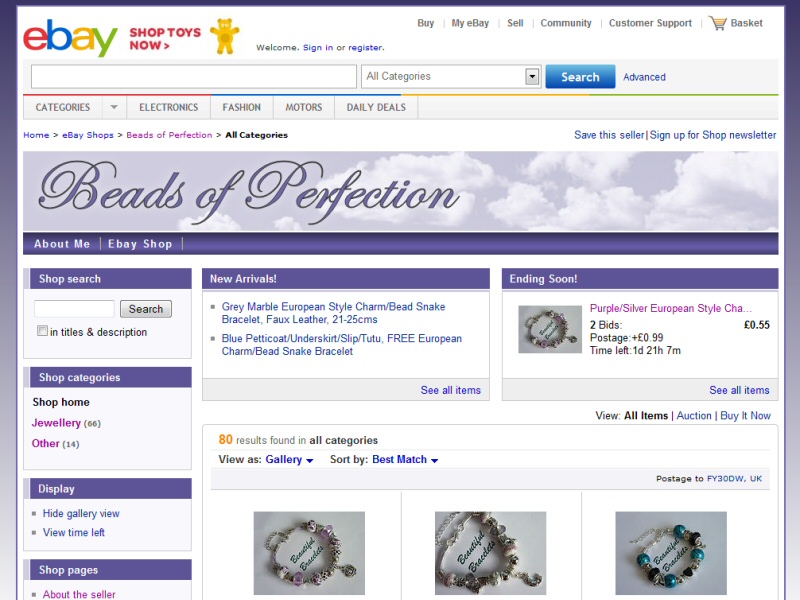Click the Ending Soon bracelet thumbnail
This screenshot has width=800, height=600.
click(549, 329)
